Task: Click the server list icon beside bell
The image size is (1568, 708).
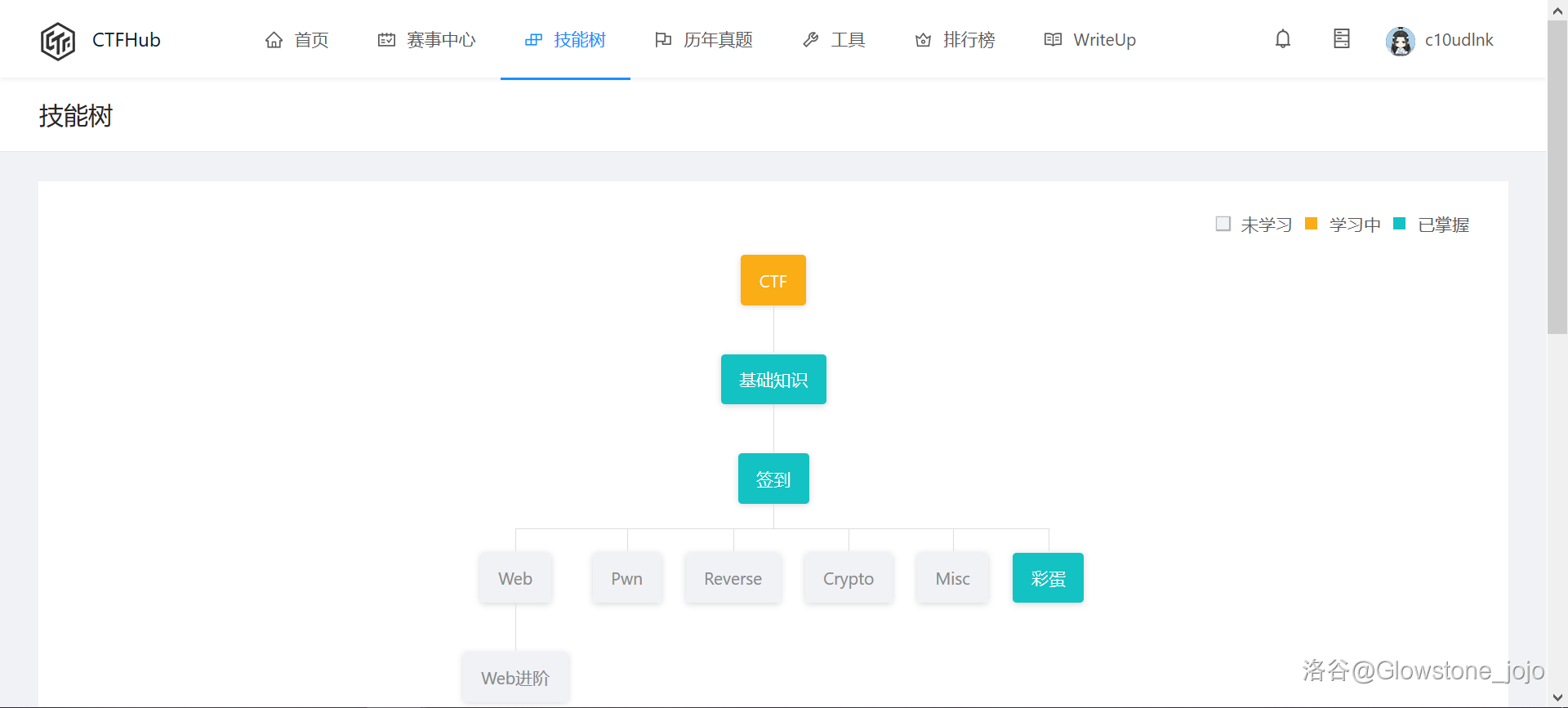Action: point(1341,39)
